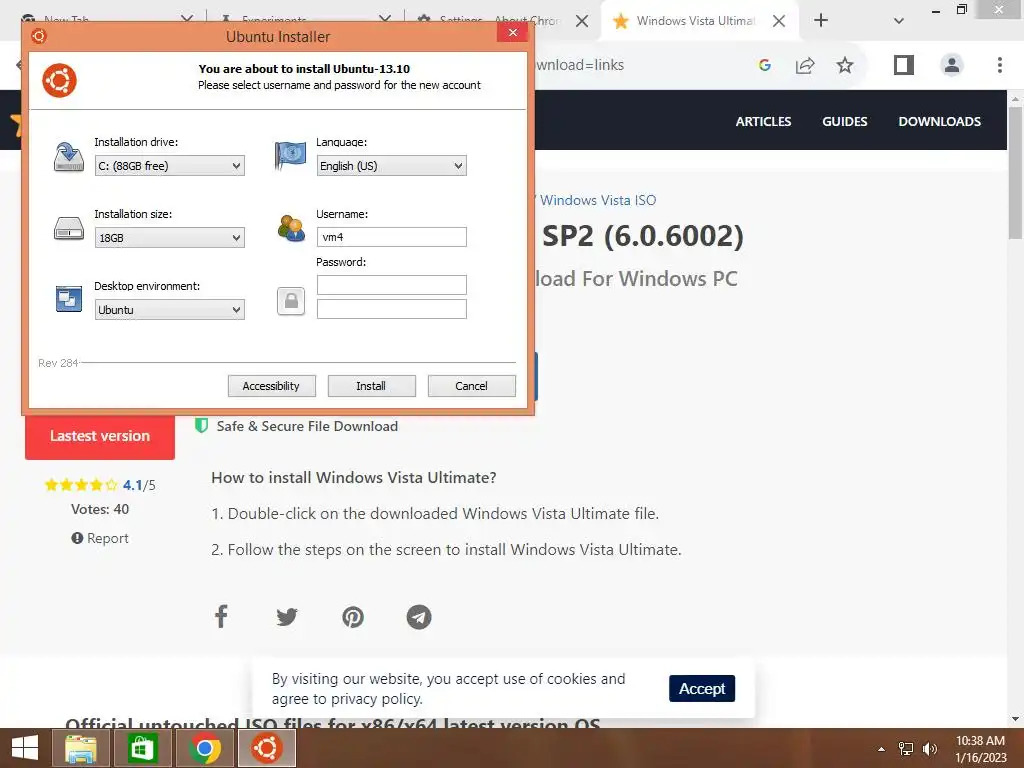
Task: Follow the Windows Vista ISO breadcrumb link
Action: pyautogui.click(x=598, y=200)
